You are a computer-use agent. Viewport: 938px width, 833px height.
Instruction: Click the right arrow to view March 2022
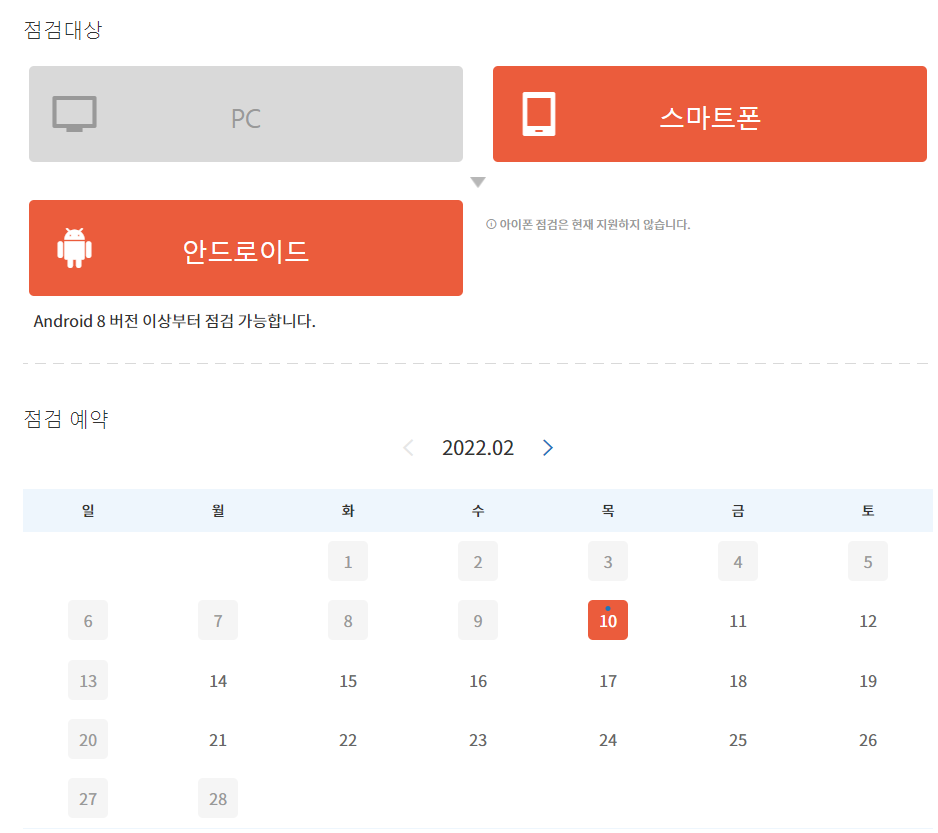click(547, 447)
